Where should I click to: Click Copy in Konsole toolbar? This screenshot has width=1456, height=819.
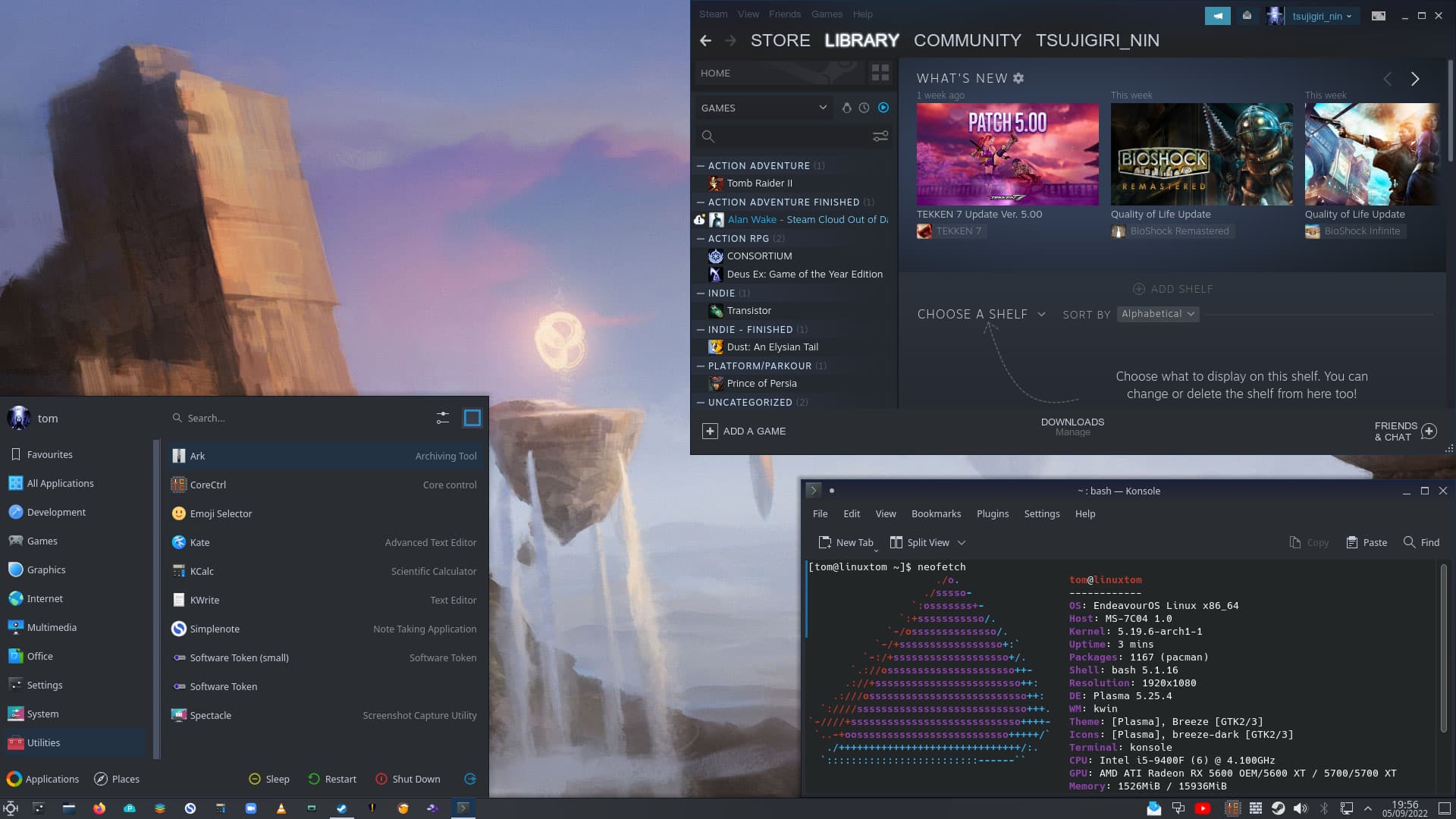1309,542
